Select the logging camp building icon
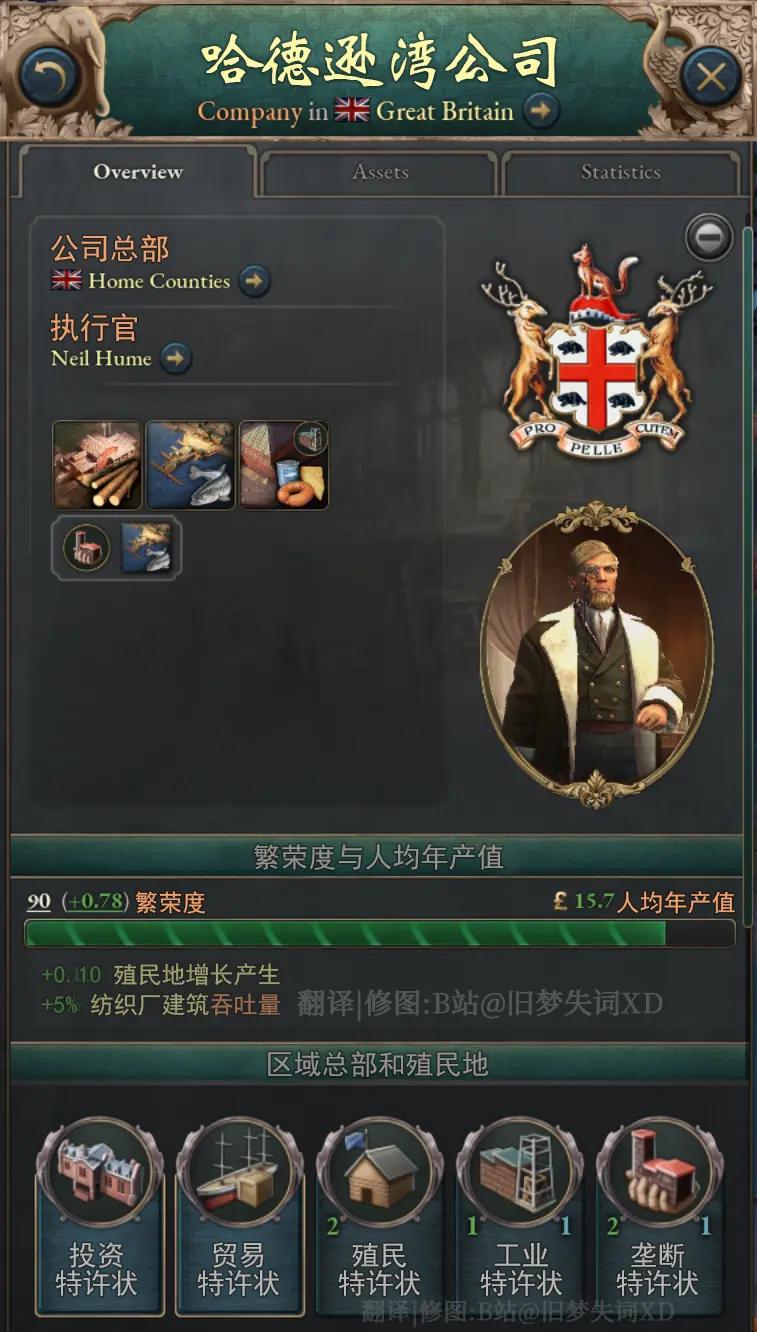The width and height of the screenshot is (757, 1332). click(x=97, y=465)
